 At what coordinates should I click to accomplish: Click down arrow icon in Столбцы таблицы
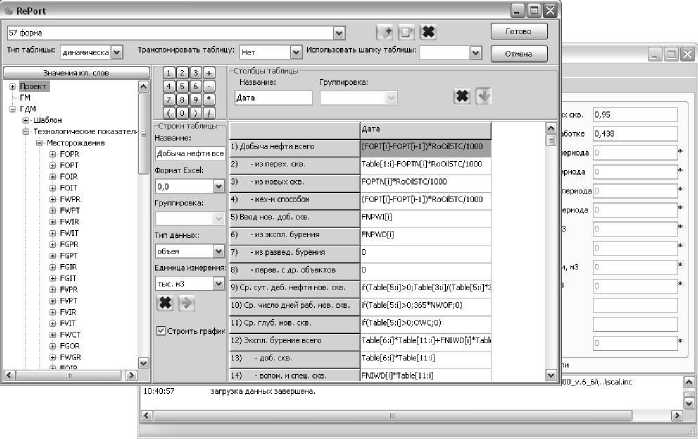(x=483, y=96)
